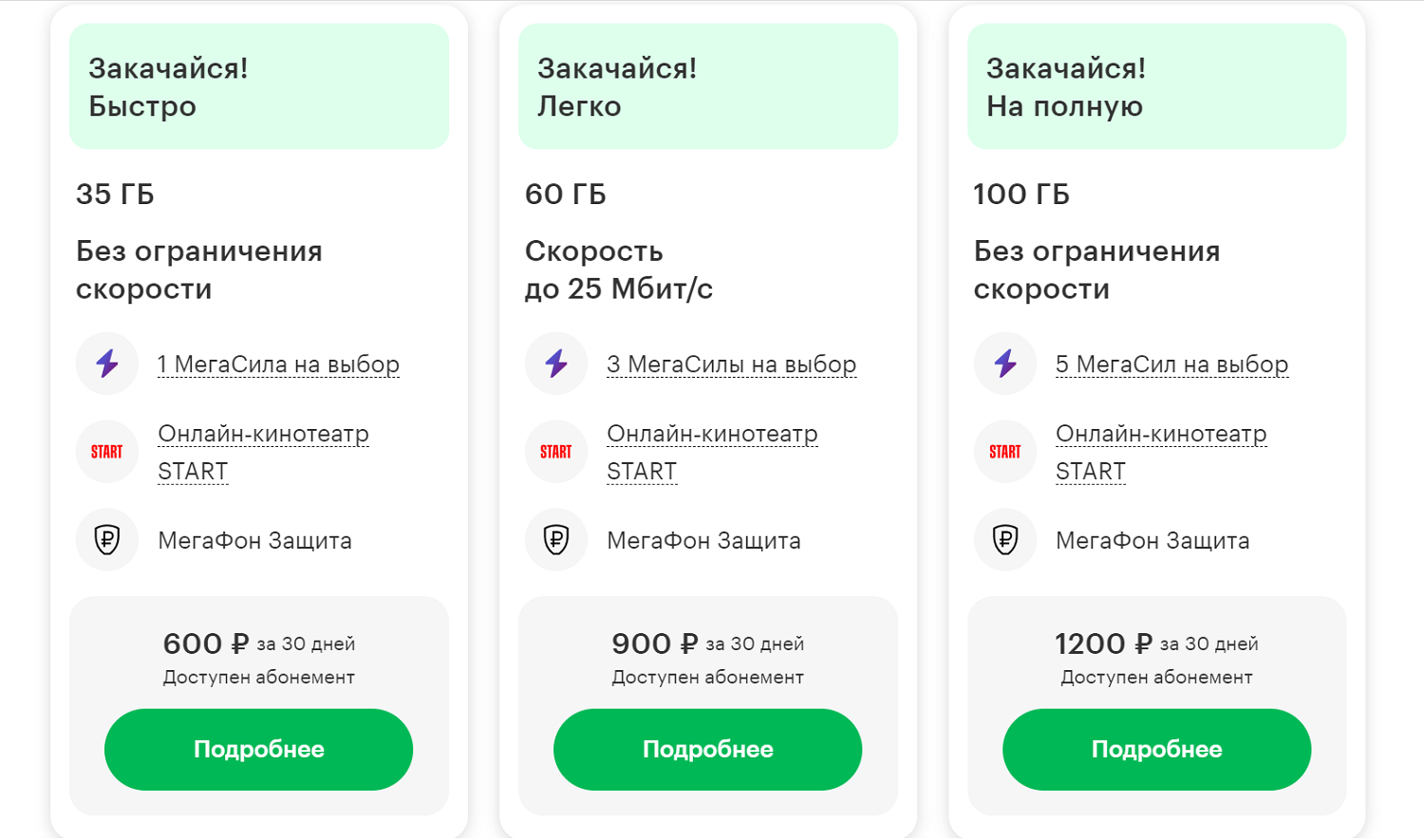Select the 'Закачайся! Легко' plan header
This screenshot has width=1424, height=840.
tap(708, 86)
